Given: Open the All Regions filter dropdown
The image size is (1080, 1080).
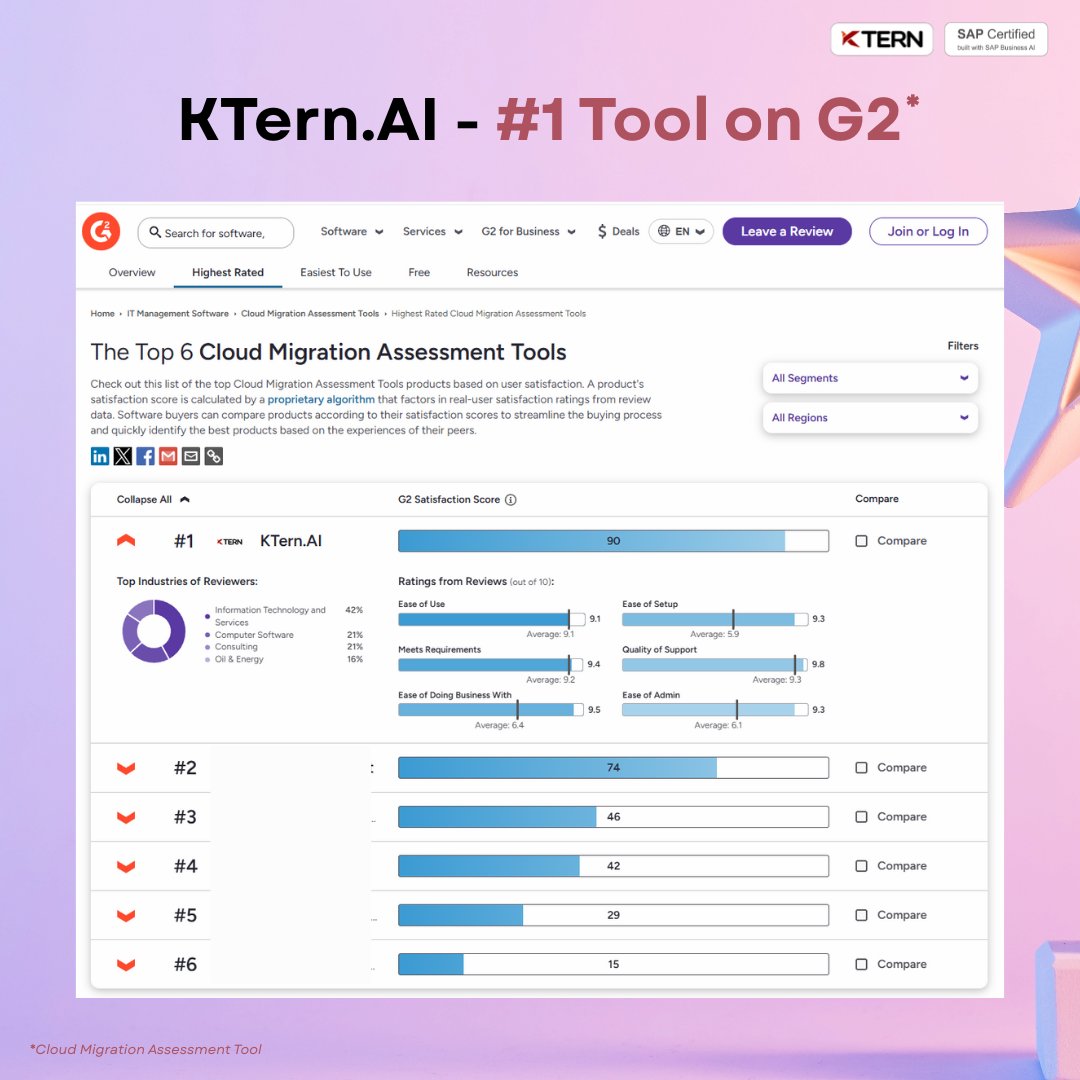Looking at the screenshot, I should tap(870, 417).
